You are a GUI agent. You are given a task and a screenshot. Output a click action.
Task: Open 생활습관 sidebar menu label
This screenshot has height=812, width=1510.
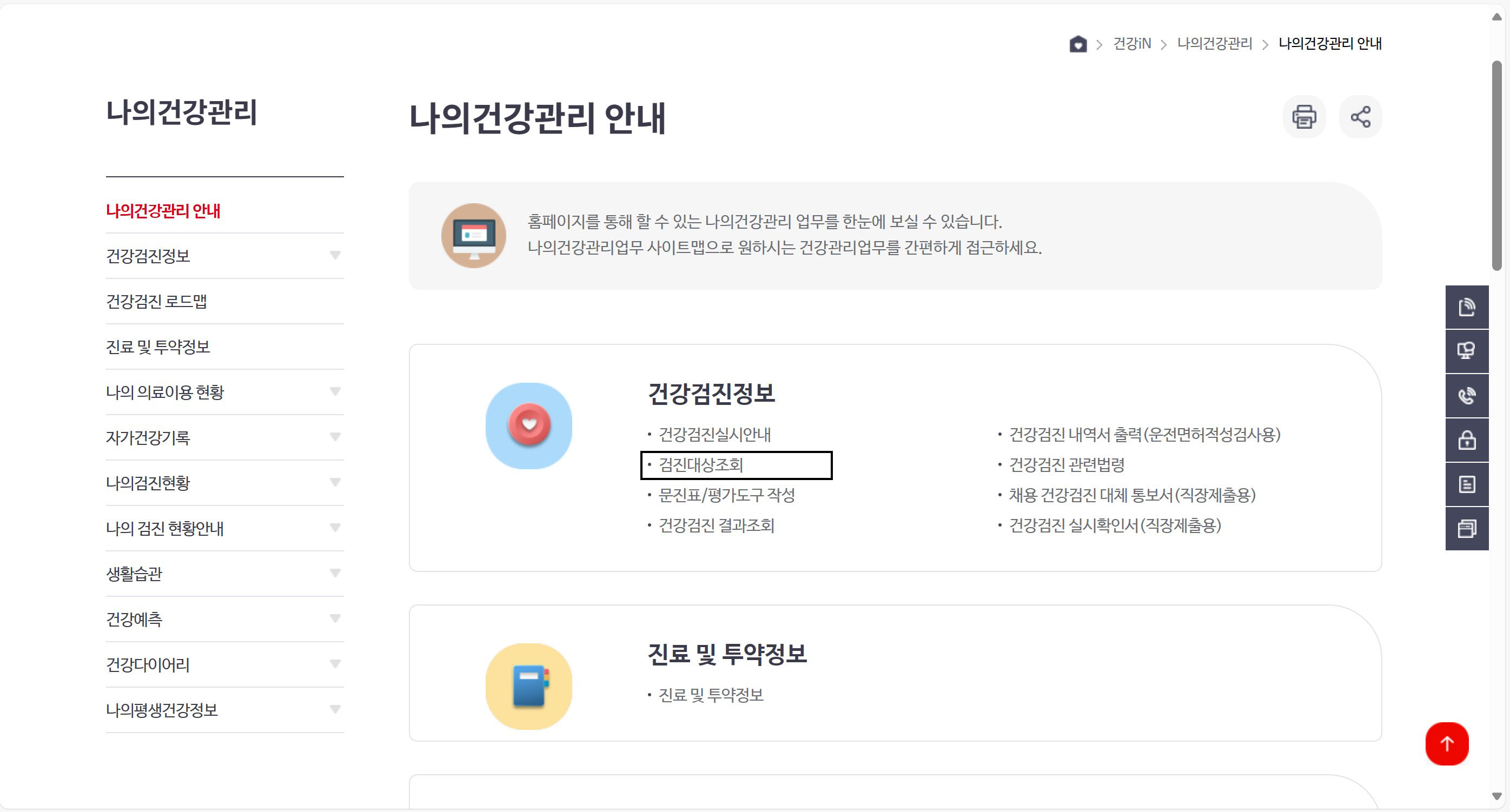point(134,574)
